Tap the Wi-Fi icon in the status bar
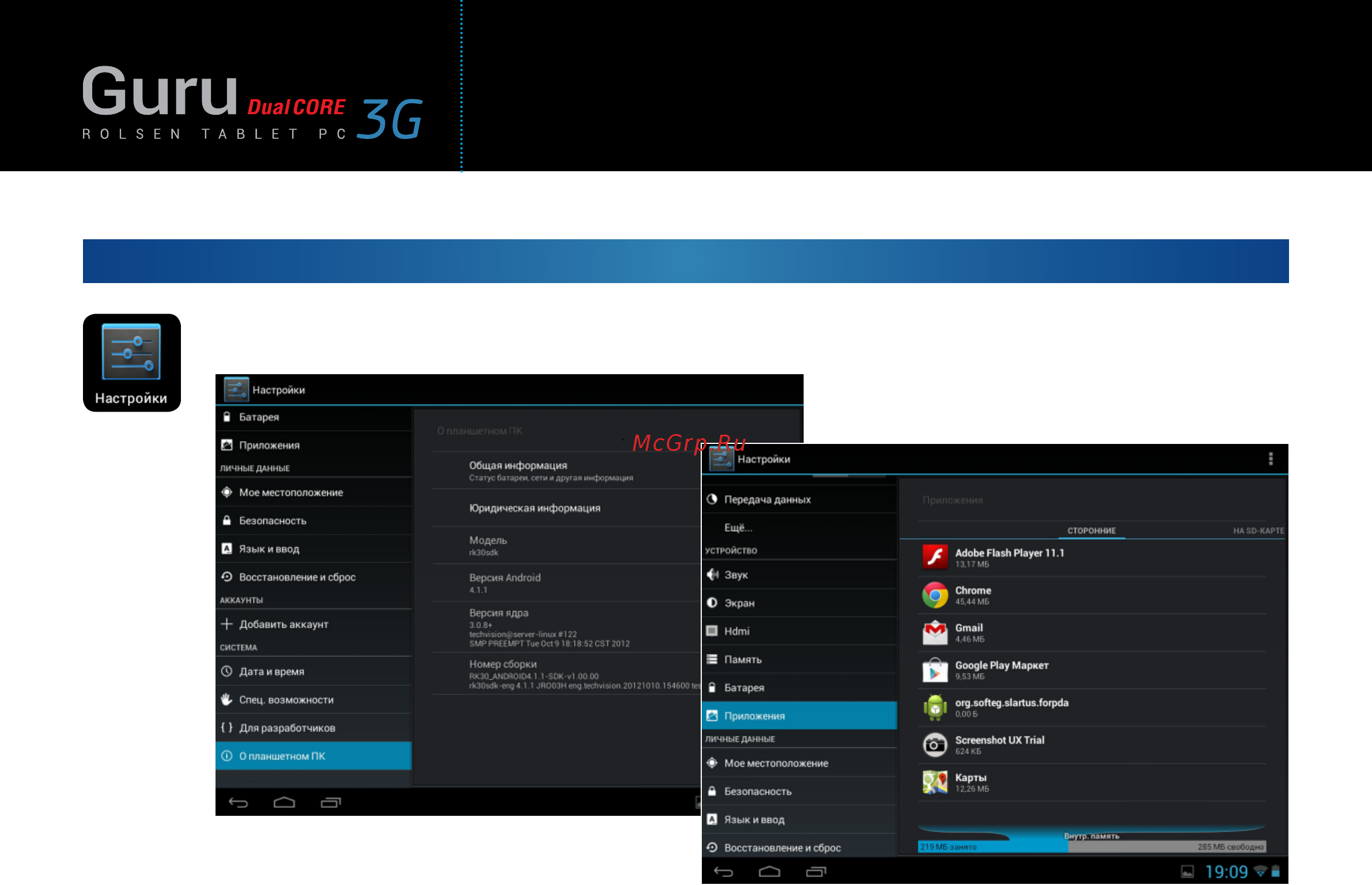1372x885 pixels. pyautogui.click(x=1260, y=871)
